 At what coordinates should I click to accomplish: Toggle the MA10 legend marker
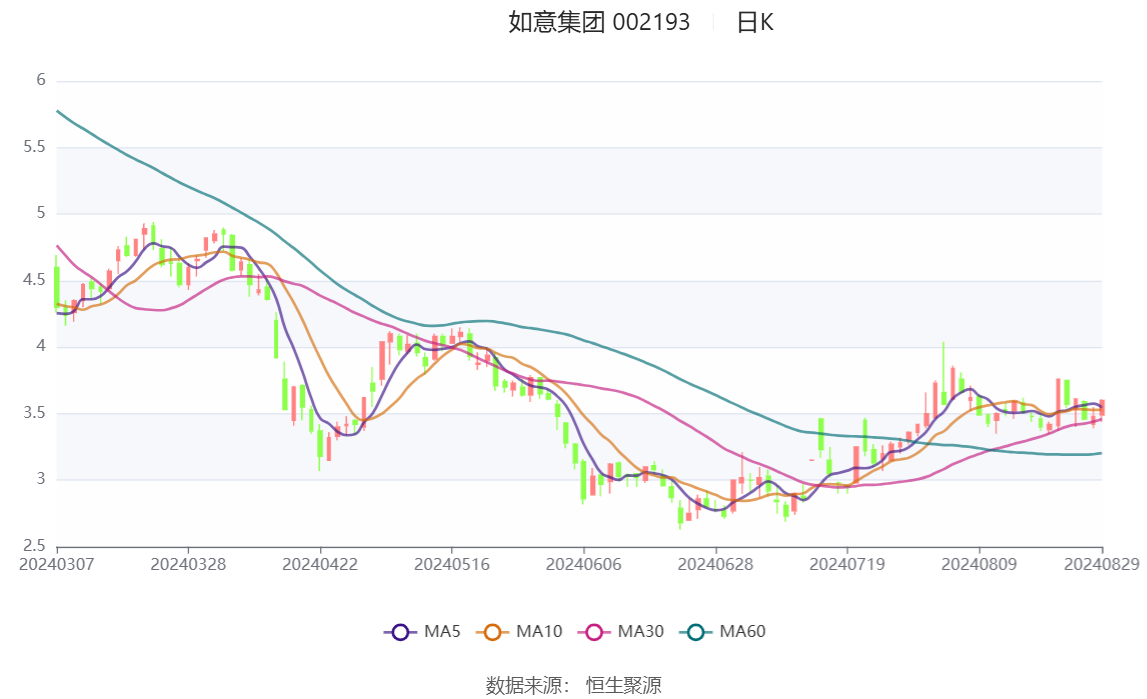coord(492,632)
